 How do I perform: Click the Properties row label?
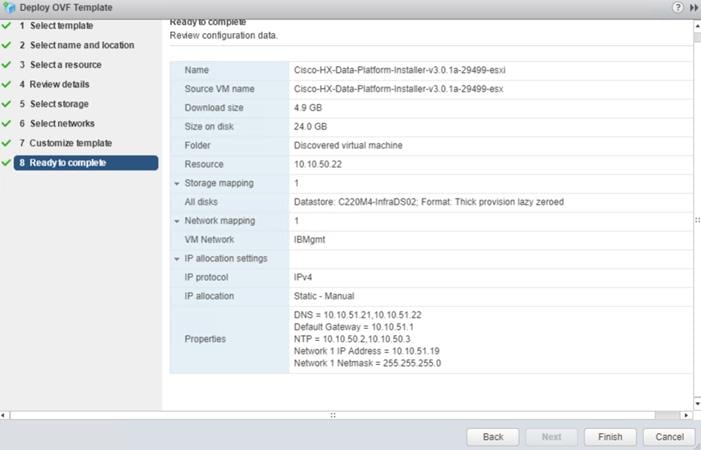[x=205, y=339]
